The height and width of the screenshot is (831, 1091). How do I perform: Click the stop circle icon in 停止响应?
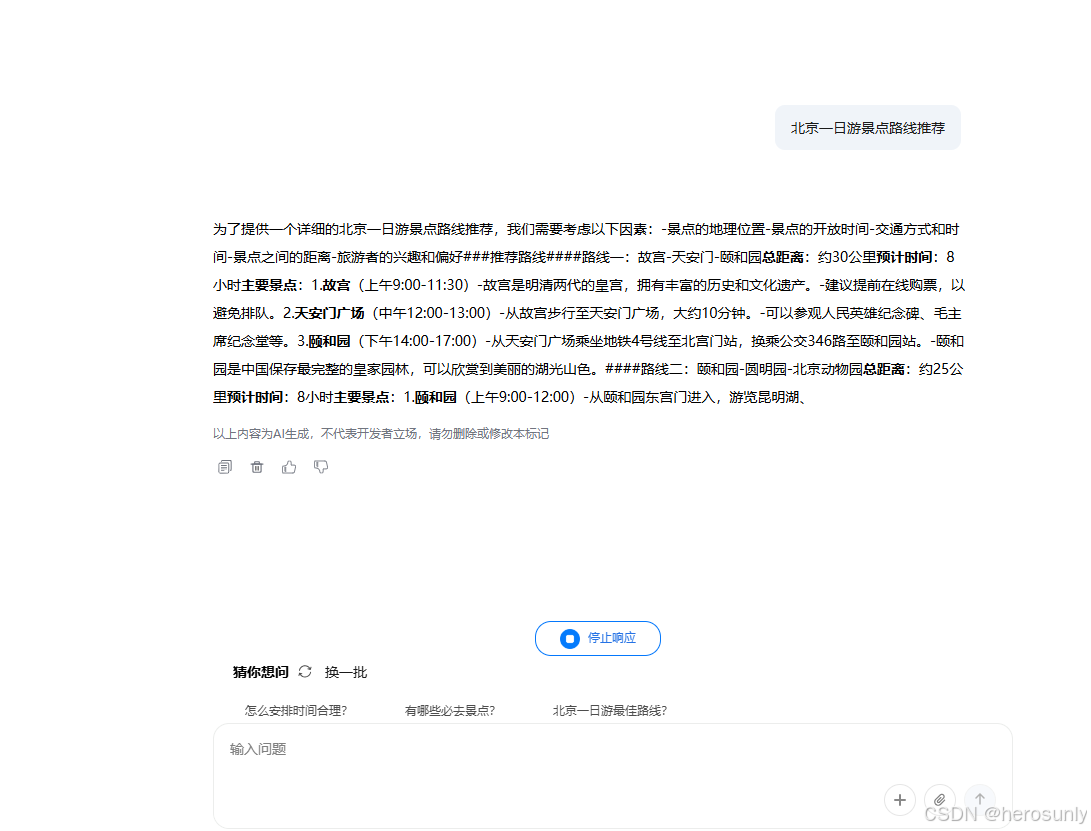(569, 638)
